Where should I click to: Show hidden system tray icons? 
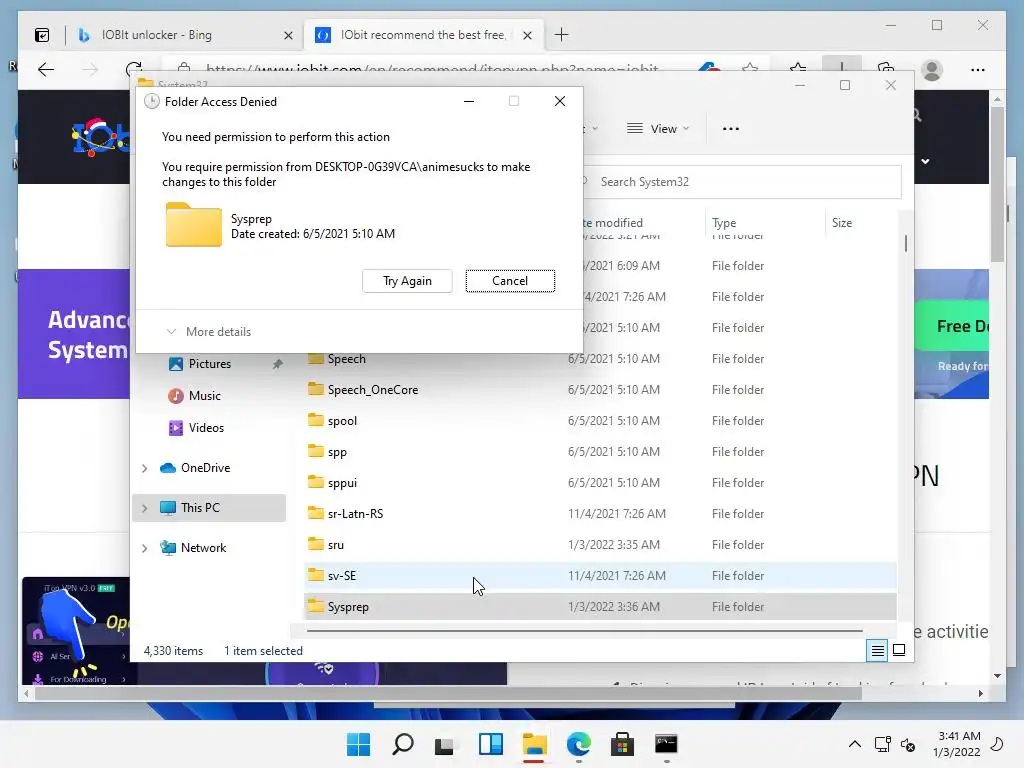[x=854, y=744]
